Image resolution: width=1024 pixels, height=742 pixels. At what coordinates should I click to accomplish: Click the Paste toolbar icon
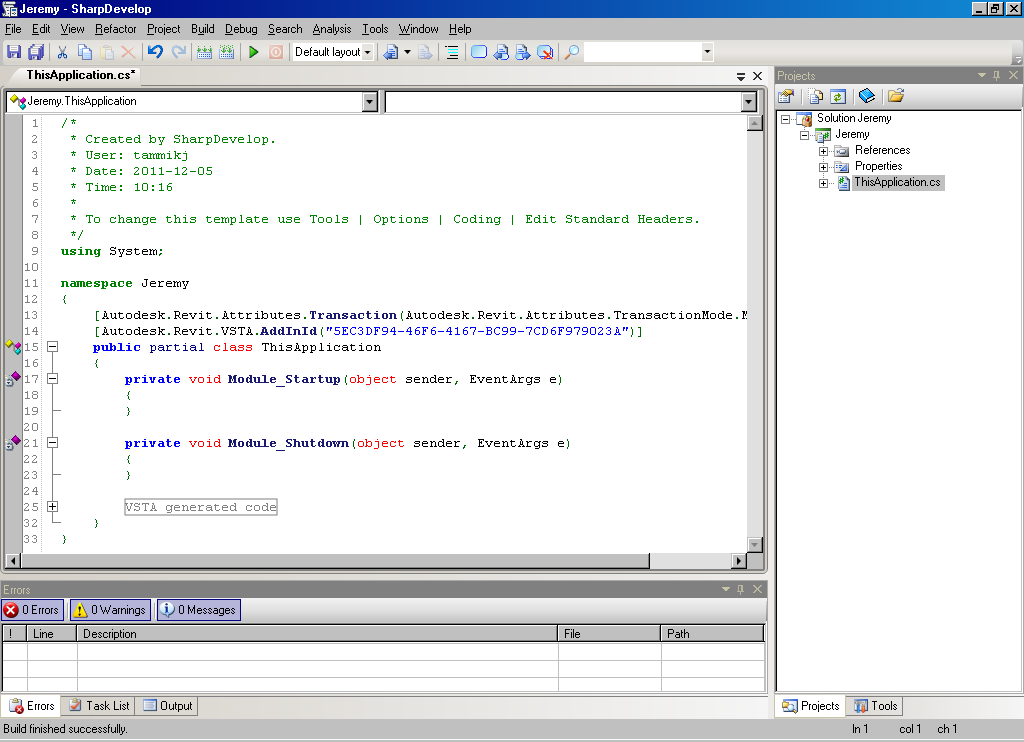[107, 52]
